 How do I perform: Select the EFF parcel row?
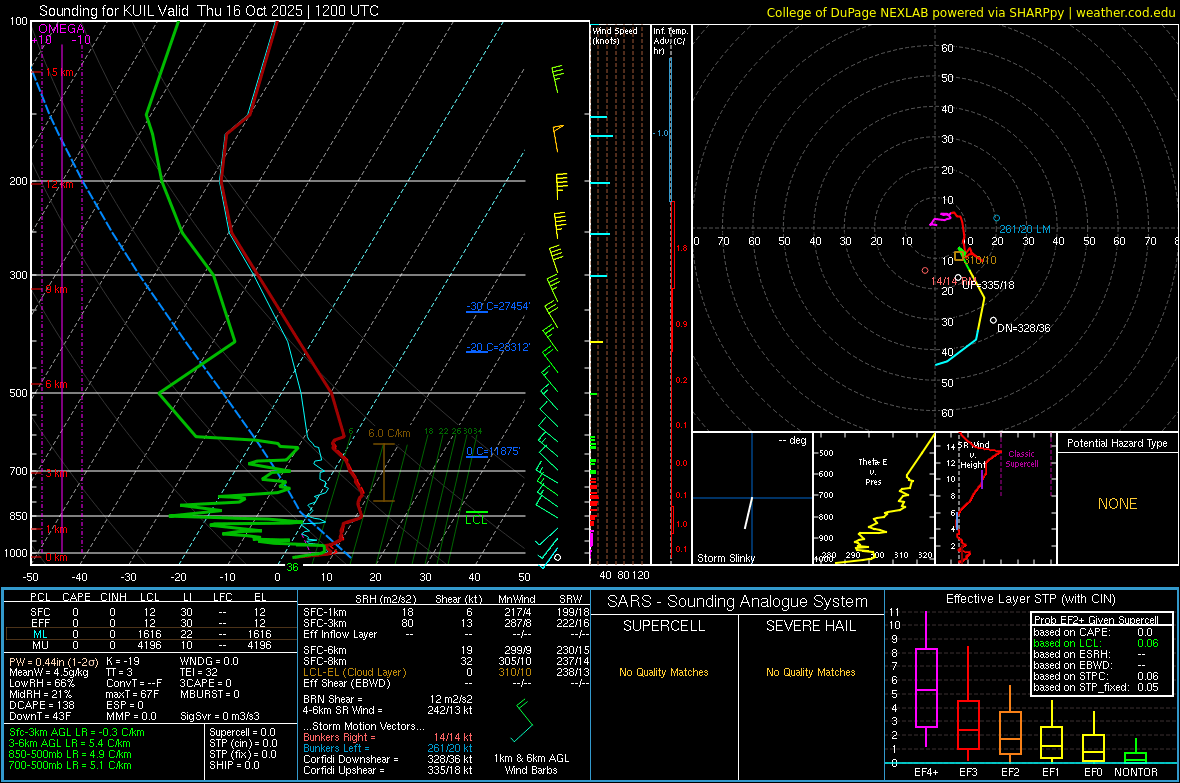tap(150, 623)
